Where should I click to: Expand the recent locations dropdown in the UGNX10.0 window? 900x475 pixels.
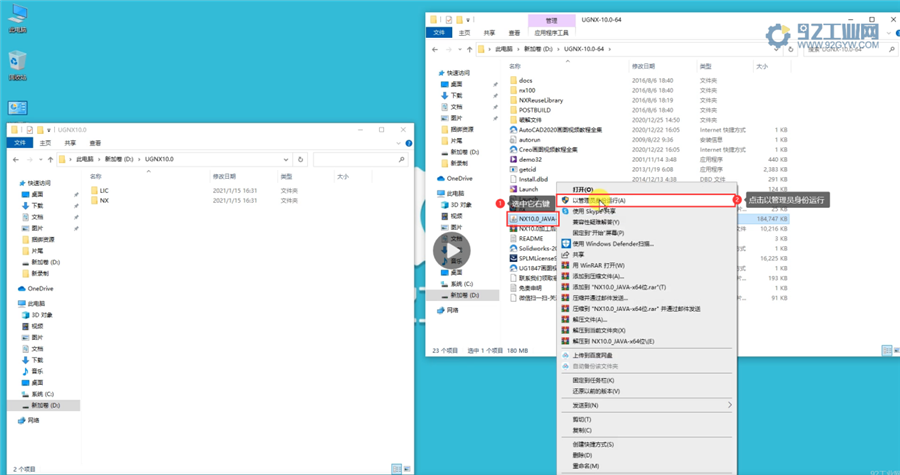[40, 159]
